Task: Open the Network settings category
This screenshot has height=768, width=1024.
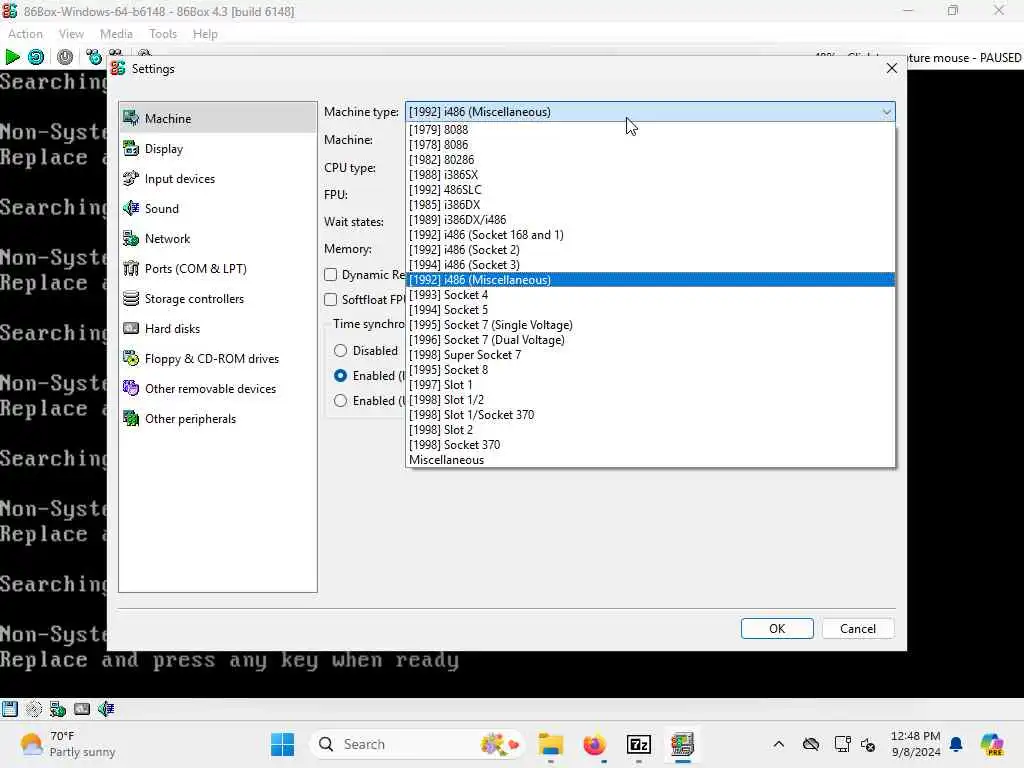Action: click(x=217, y=239)
